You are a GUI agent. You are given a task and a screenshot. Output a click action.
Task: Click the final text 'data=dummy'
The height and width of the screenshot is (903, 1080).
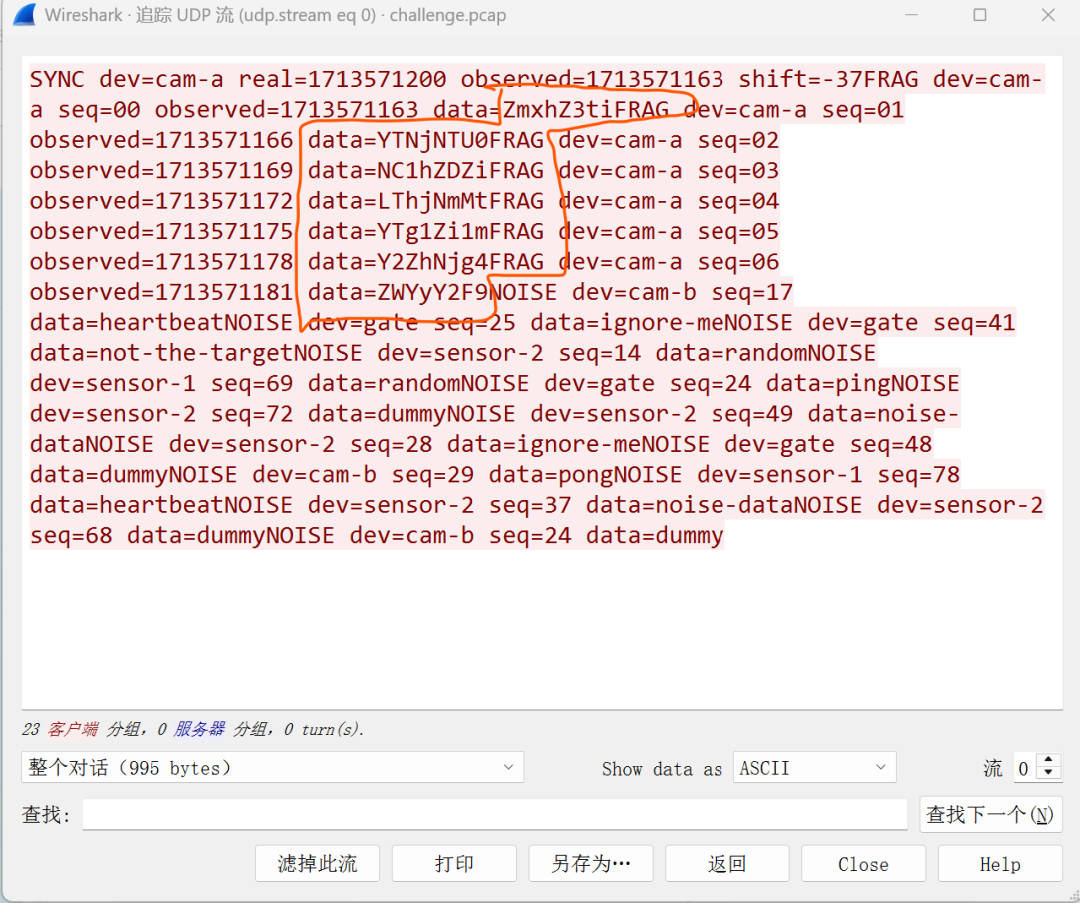[655, 535]
